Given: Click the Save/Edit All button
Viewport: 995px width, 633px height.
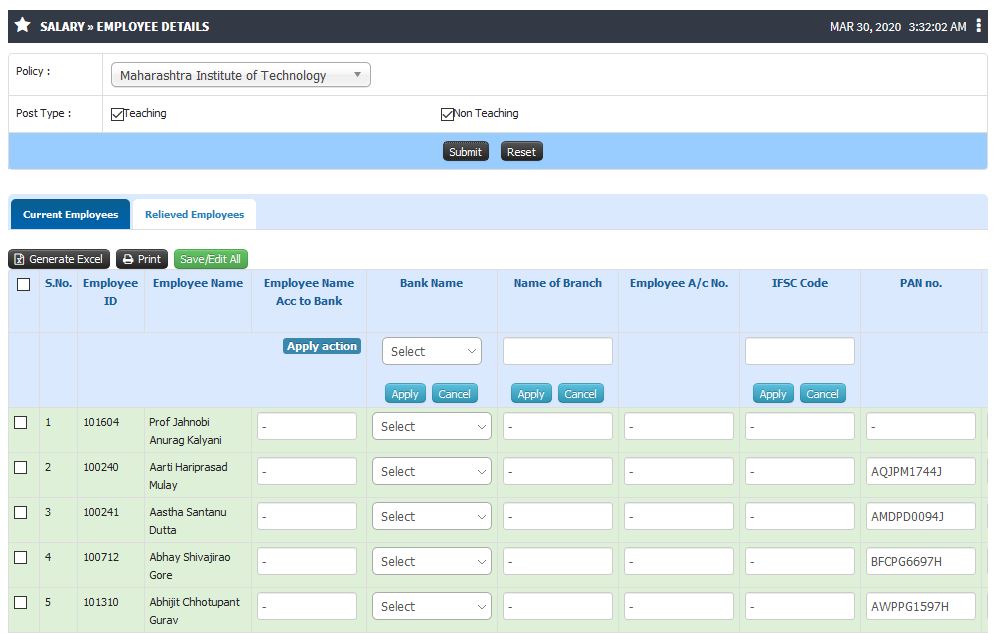Looking at the screenshot, I should point(211,259).
